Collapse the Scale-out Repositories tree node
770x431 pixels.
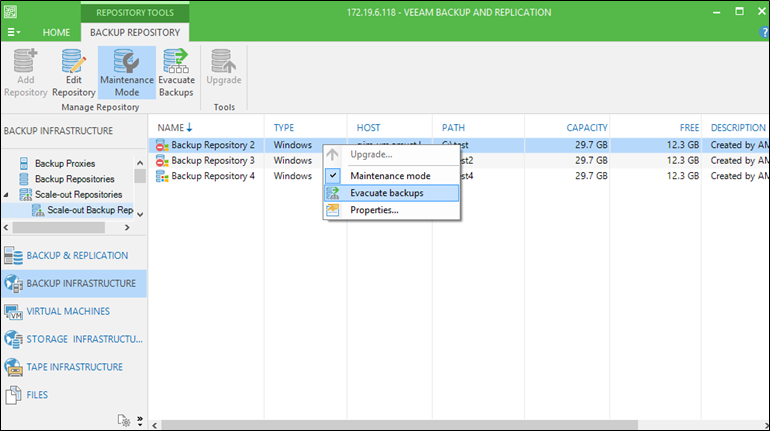click(x=8, y=195)
